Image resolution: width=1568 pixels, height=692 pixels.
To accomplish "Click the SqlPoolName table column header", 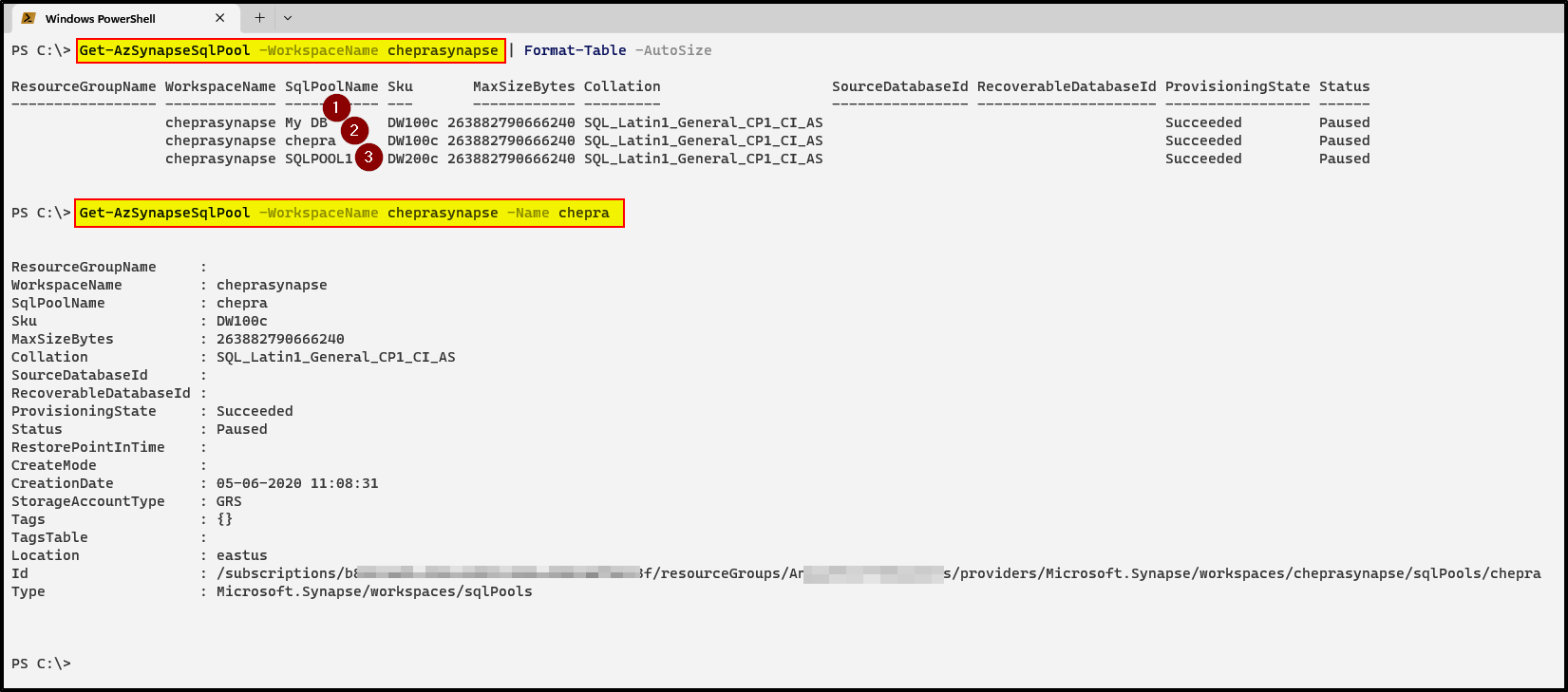I will (x=331, y=86).
